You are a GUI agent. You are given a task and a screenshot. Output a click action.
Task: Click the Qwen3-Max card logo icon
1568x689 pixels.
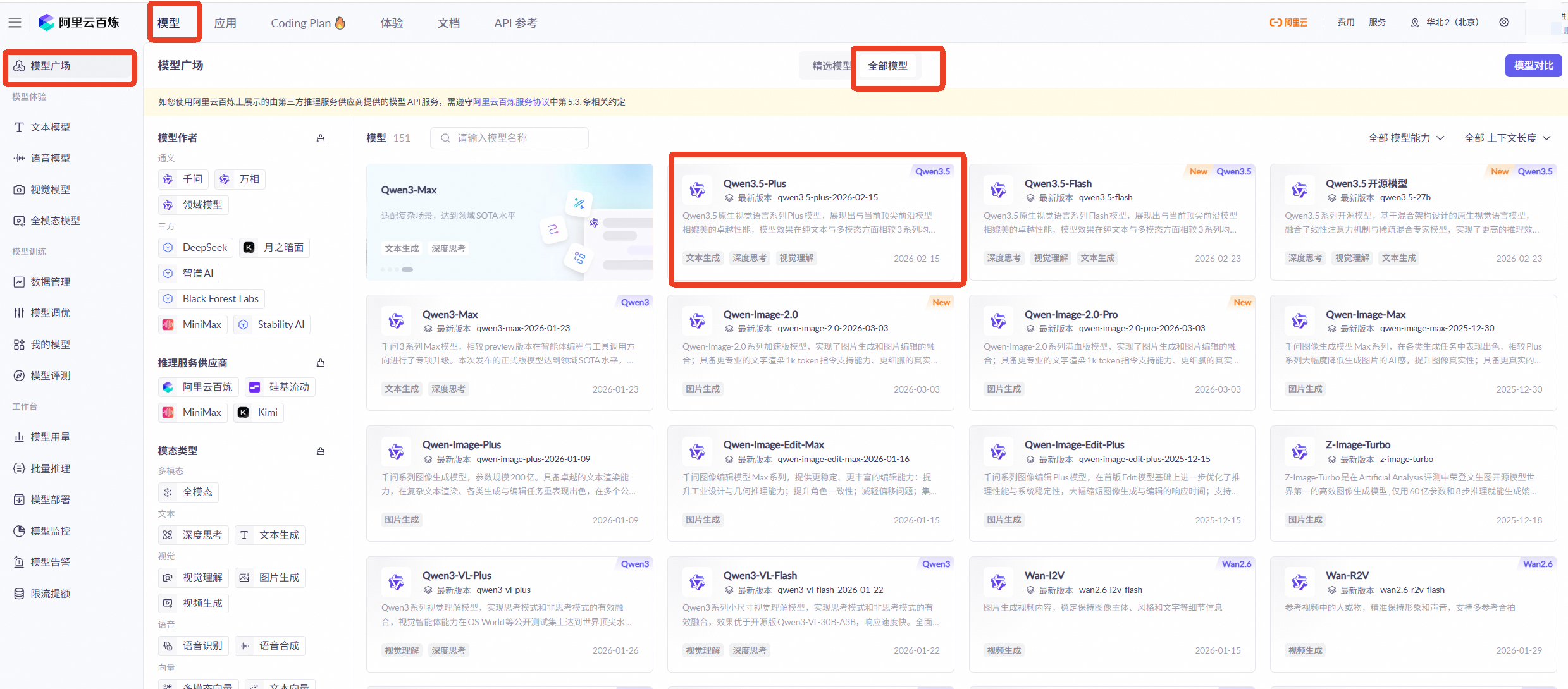(x=397, y=321)
